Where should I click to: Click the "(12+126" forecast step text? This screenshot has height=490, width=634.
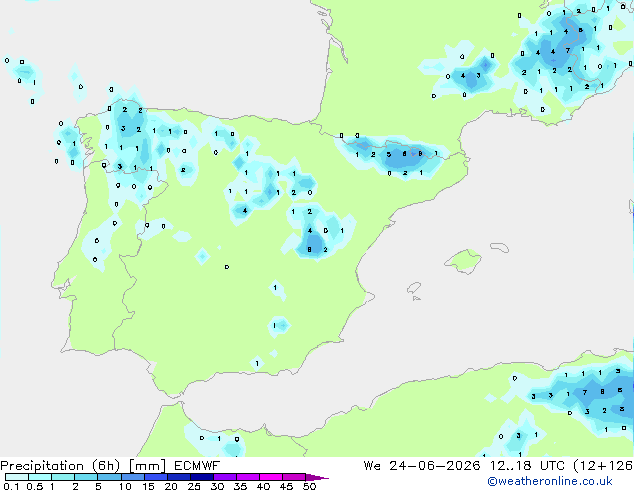[x=603, y=466]
